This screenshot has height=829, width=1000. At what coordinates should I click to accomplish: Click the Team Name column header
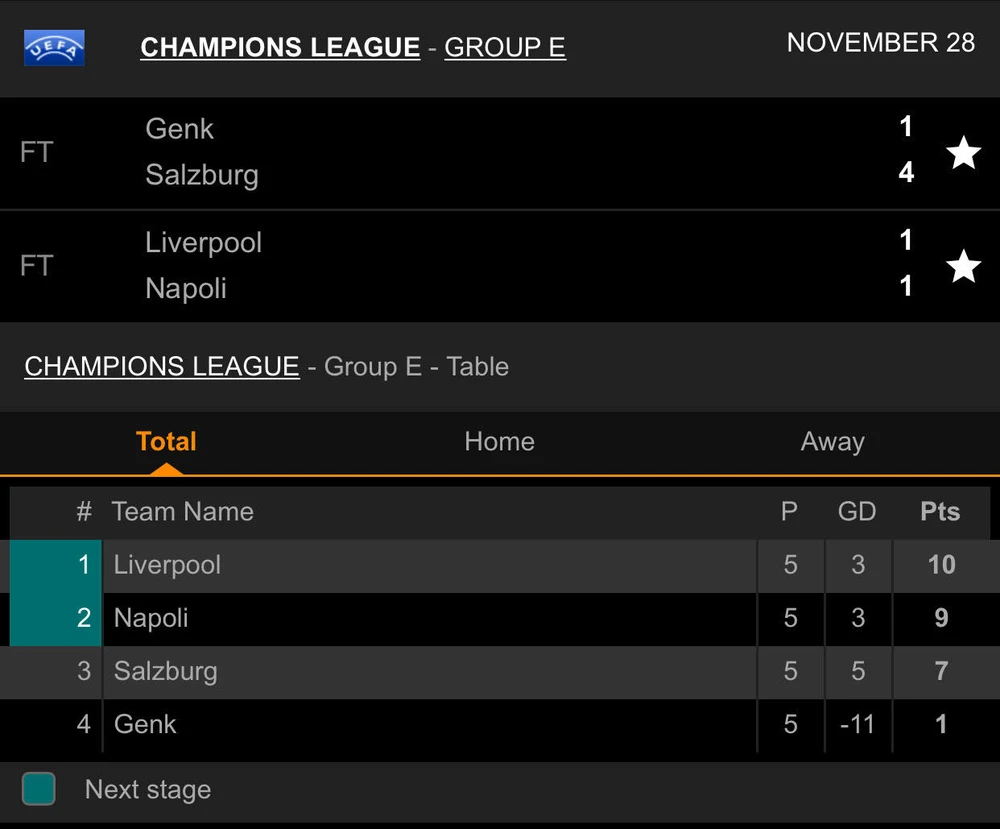click(x=183, y=512)
